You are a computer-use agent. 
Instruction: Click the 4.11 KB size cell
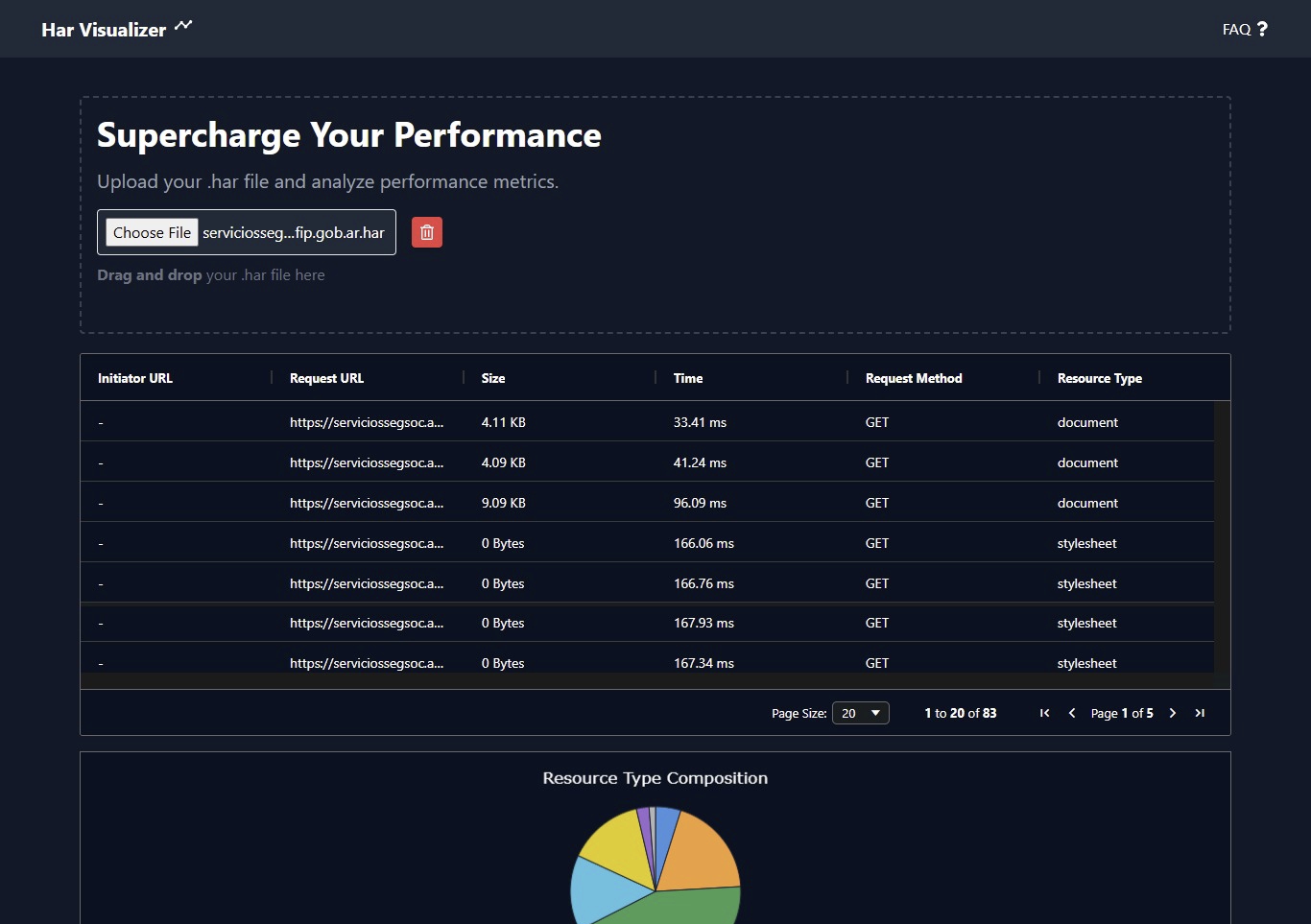[504, 422]
